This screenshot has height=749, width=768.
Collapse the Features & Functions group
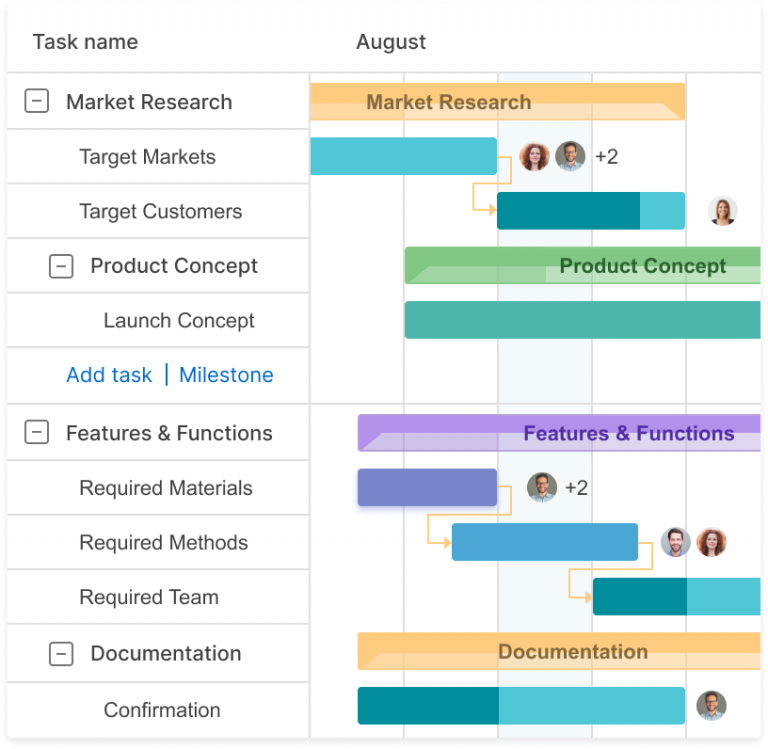pyautogui.click(x=37, y=432)
